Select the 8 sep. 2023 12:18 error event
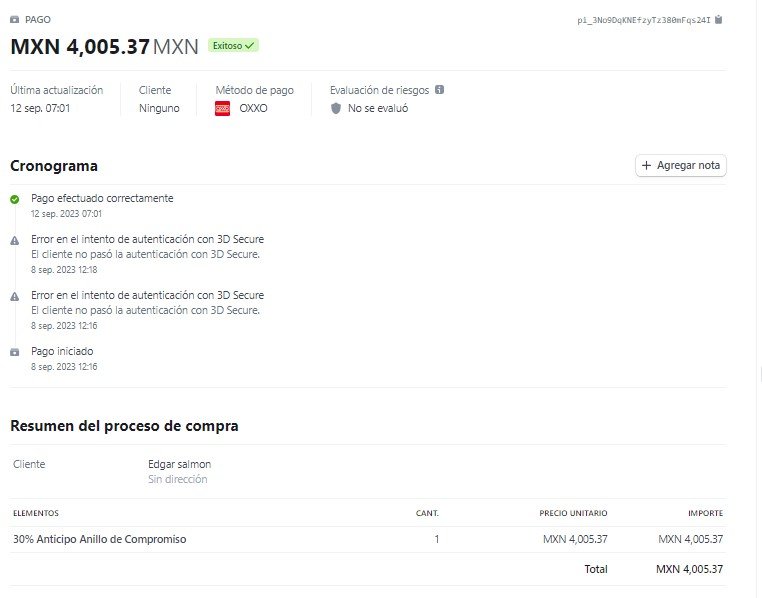762x598 pixels. (147, 254)
